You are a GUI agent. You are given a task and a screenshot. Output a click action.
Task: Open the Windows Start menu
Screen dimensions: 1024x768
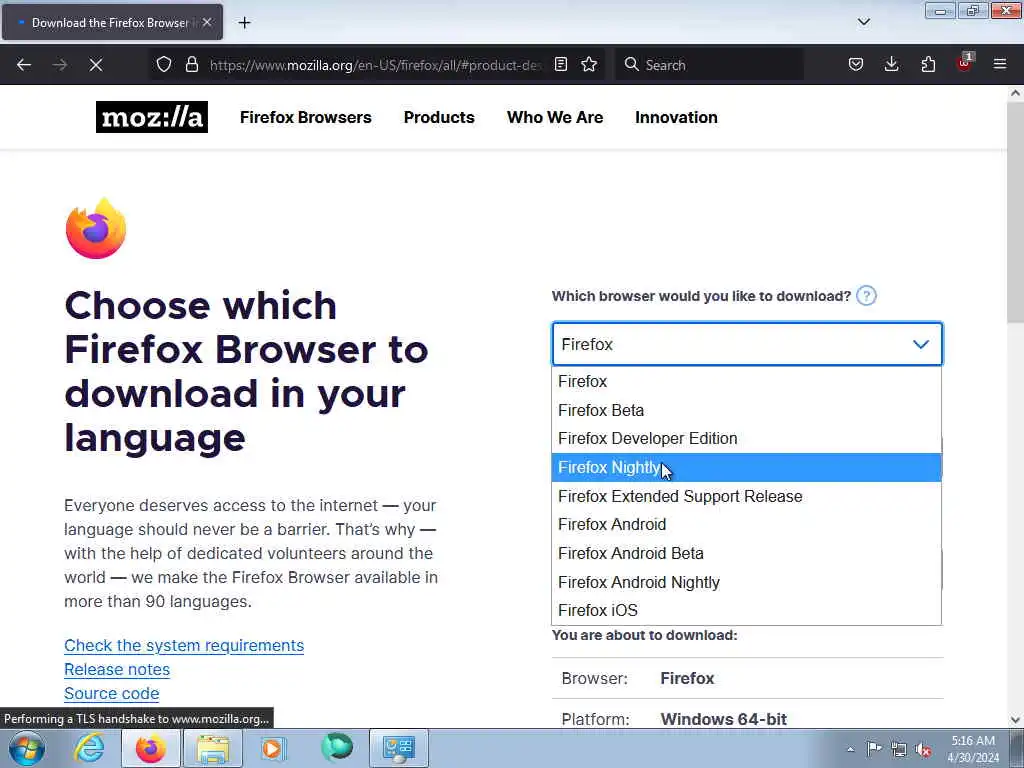[27, 748]
